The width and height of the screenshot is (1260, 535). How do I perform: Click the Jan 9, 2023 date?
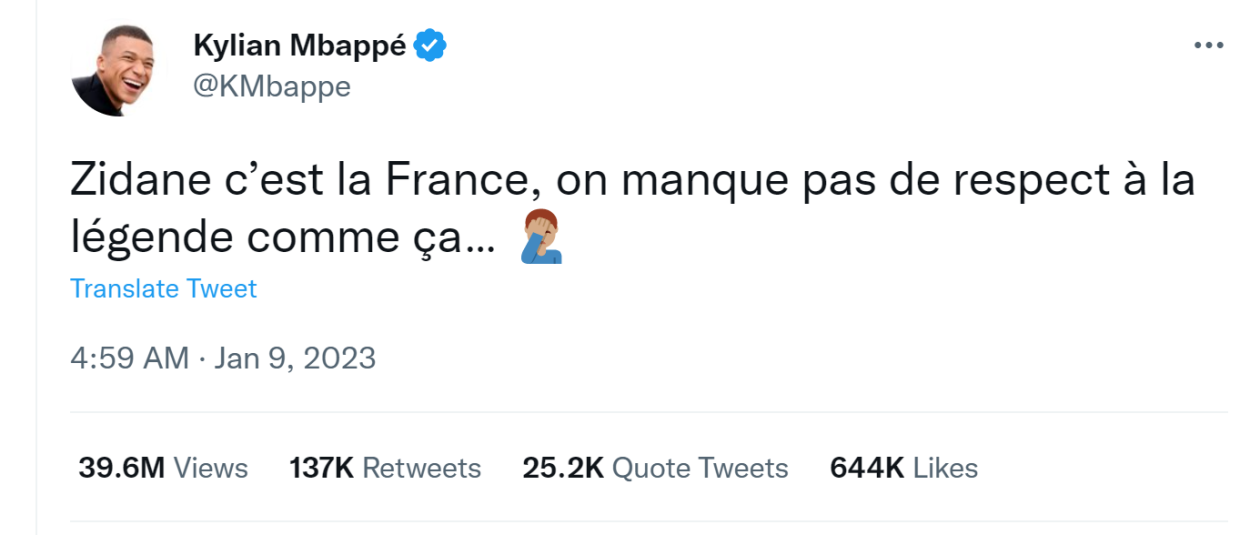pyautogui.click(x=295, y=357)
